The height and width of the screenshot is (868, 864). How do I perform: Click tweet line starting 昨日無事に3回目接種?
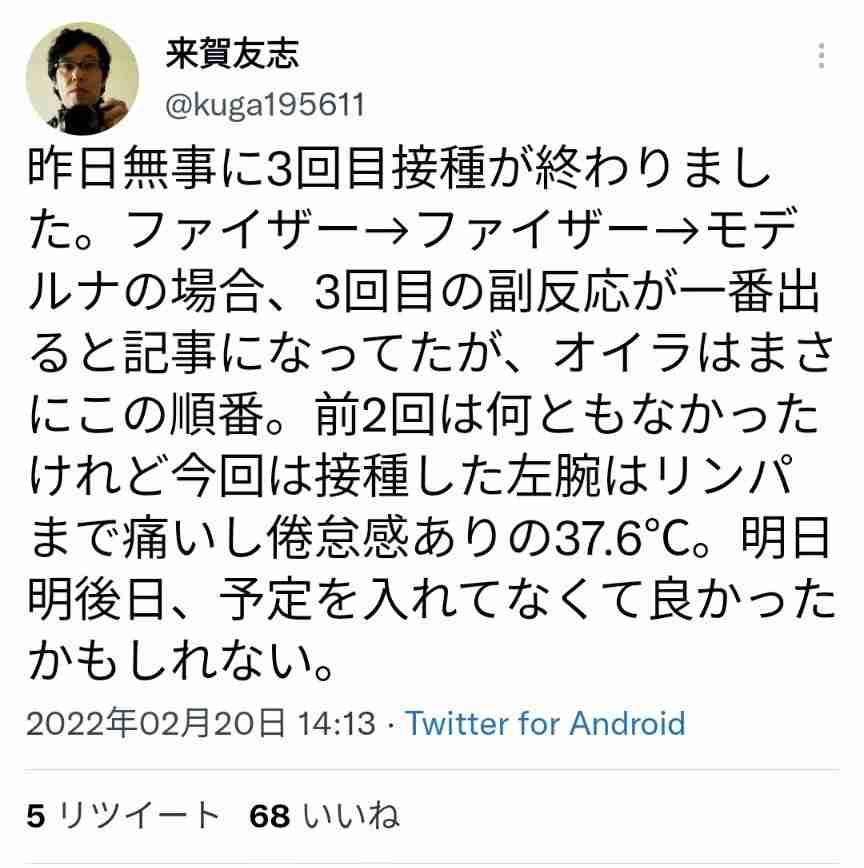399,167
